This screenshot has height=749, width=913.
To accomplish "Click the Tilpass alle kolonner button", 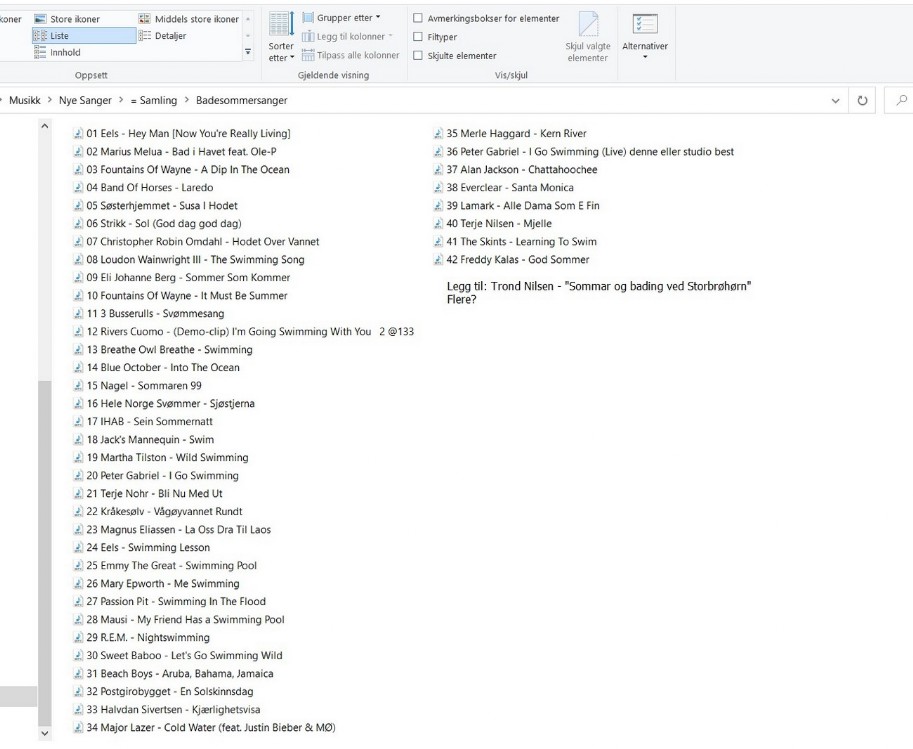I will (351, 55).
